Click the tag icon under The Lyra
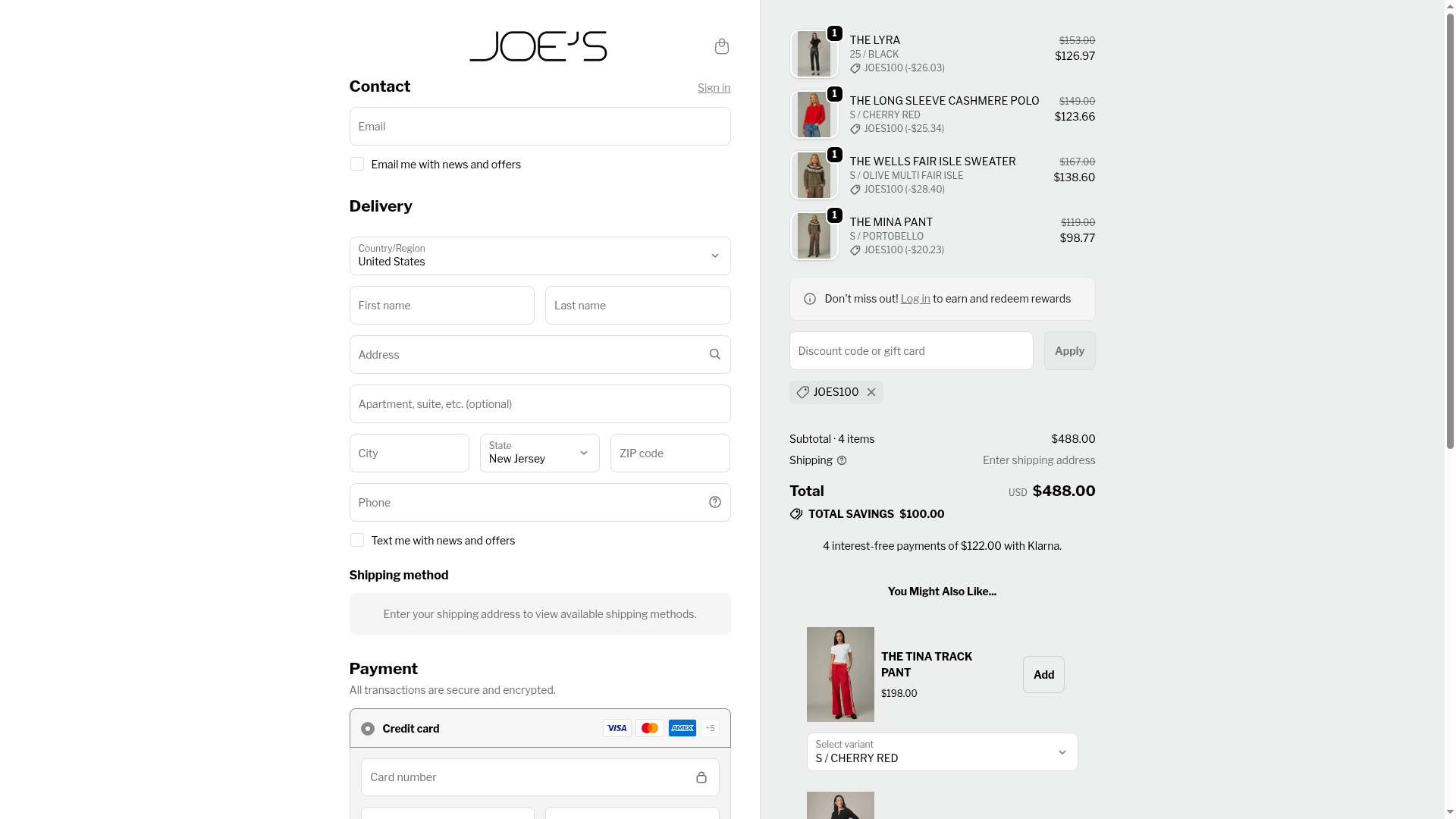This screenshot has height=819, width=1456. (855, 68)
